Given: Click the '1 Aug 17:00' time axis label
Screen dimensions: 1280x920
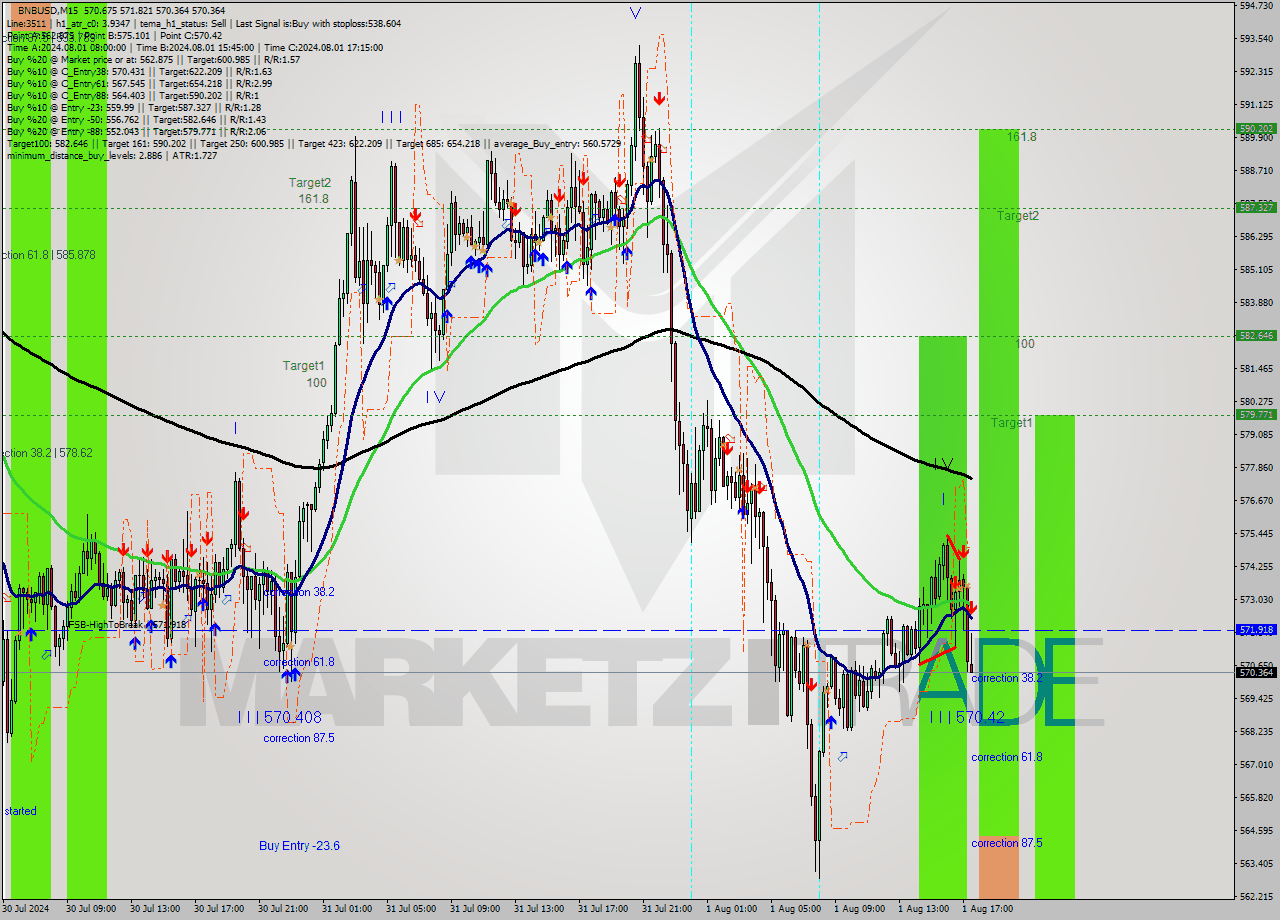Looking at the screenshot, I should [x=987, y=909].
